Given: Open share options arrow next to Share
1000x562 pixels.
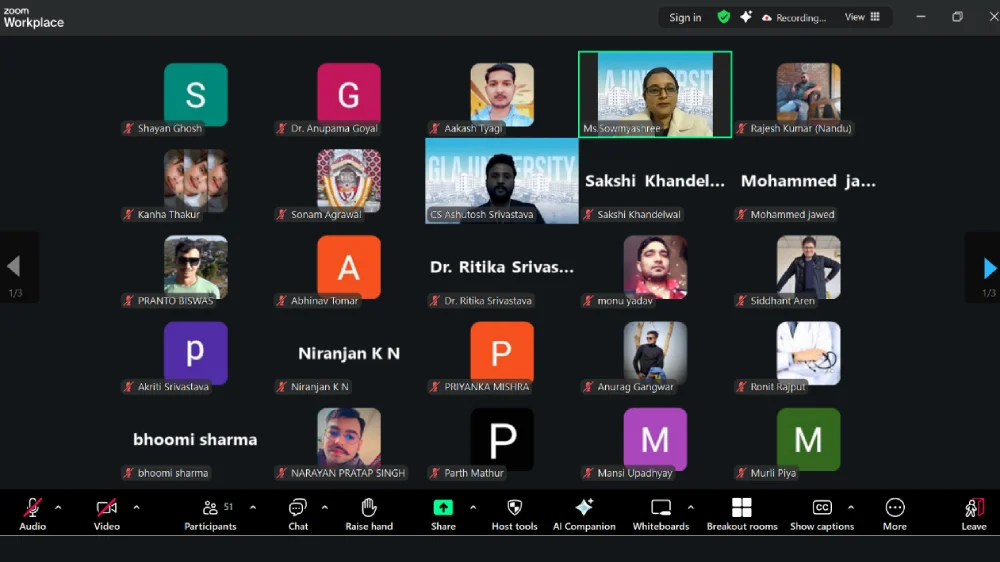Looking at the screenshot, I should 473,508.
